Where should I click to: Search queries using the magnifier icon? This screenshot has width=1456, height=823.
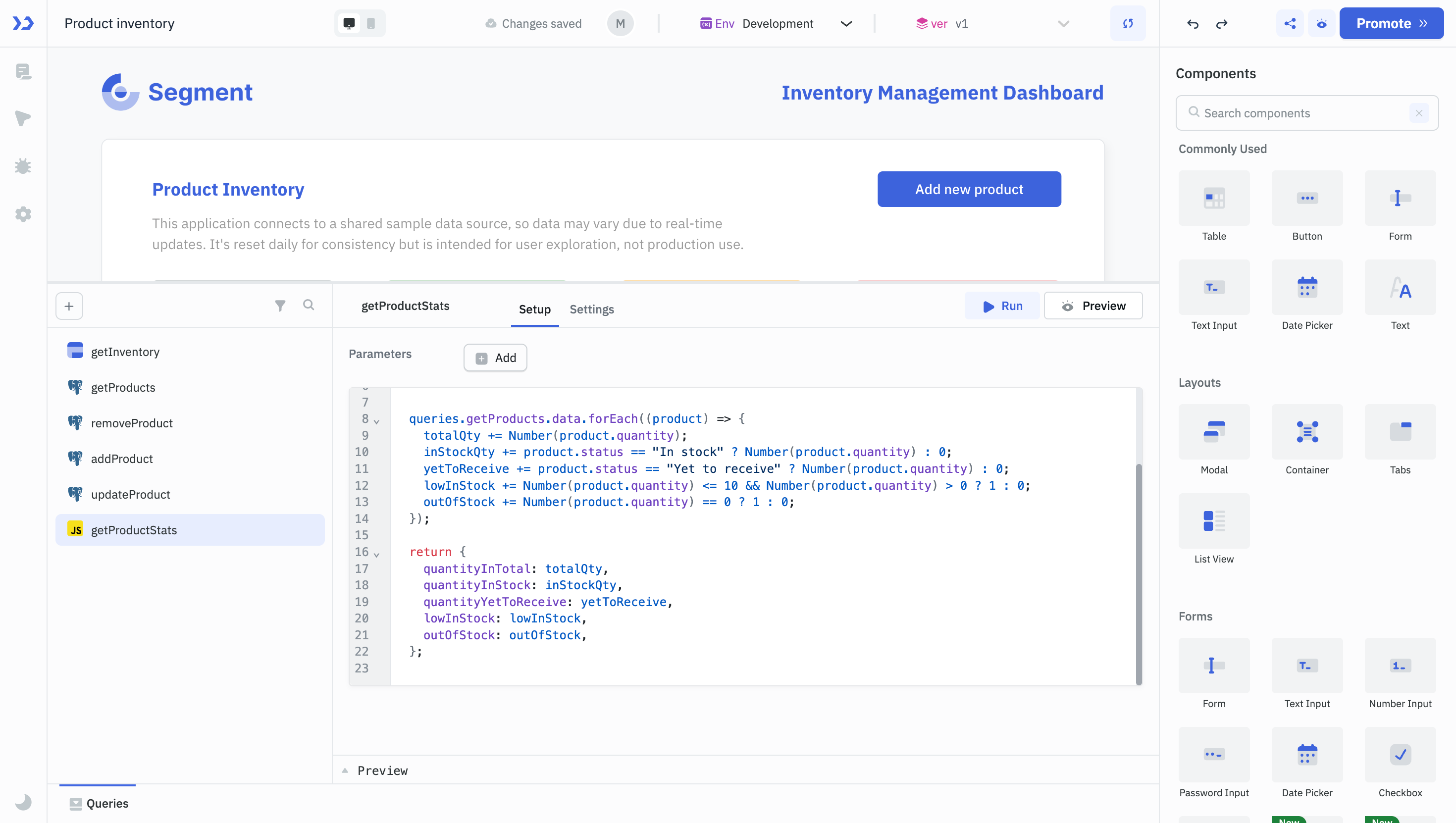click(x=309, y=305)
